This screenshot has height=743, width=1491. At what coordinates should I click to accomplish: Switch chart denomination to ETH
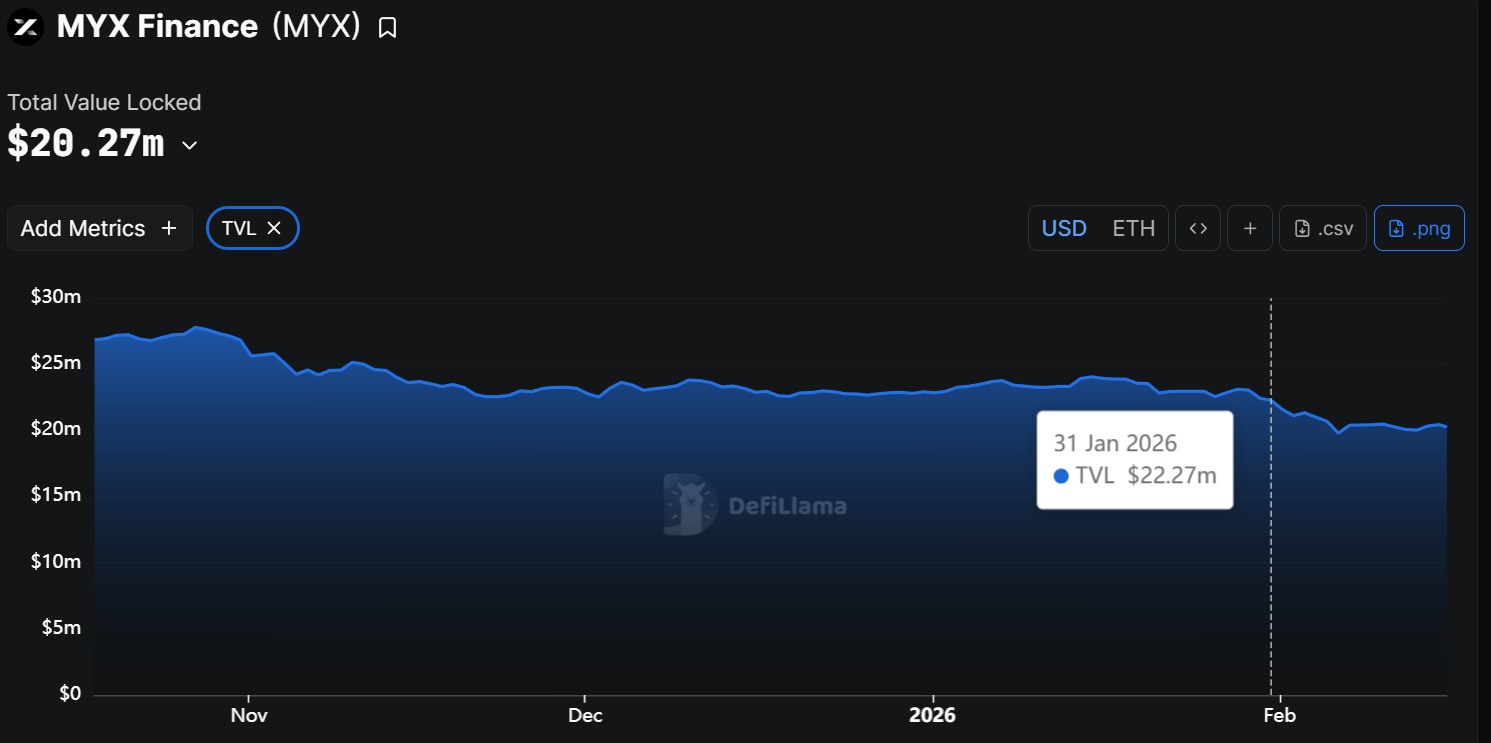click(x=1134, y=228)
